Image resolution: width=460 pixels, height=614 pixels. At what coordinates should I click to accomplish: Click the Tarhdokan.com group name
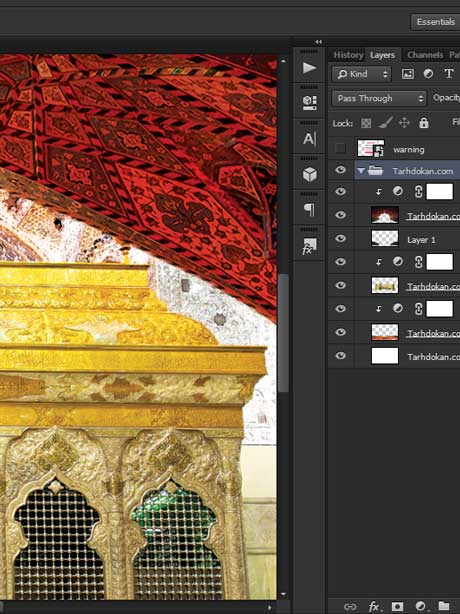(x=423, y=172)
